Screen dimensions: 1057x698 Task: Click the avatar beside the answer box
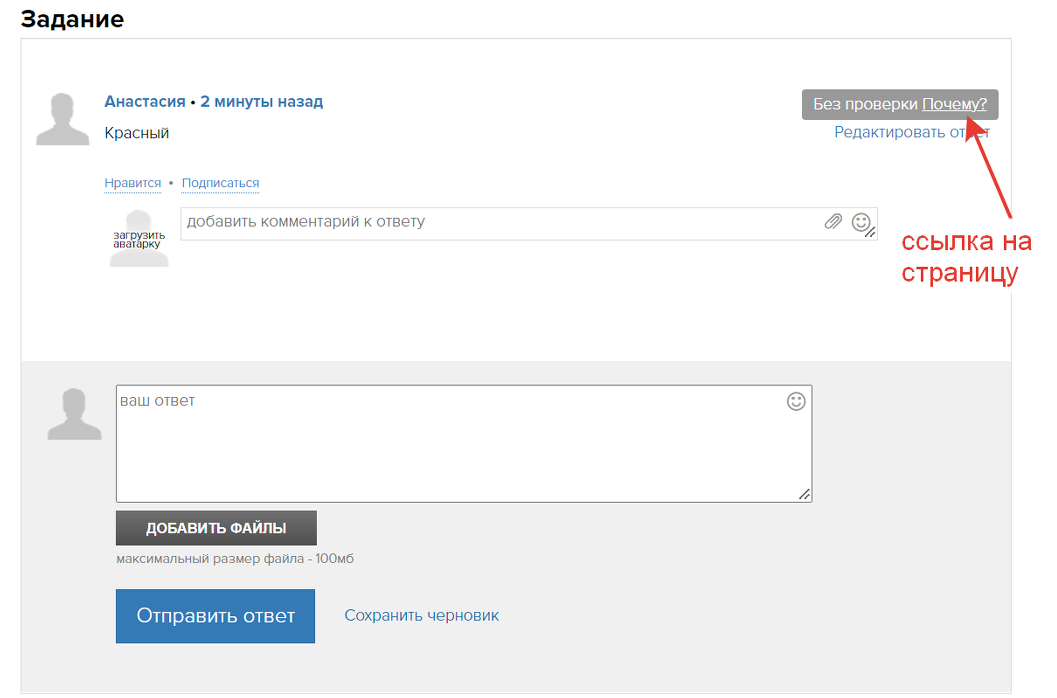74,414
